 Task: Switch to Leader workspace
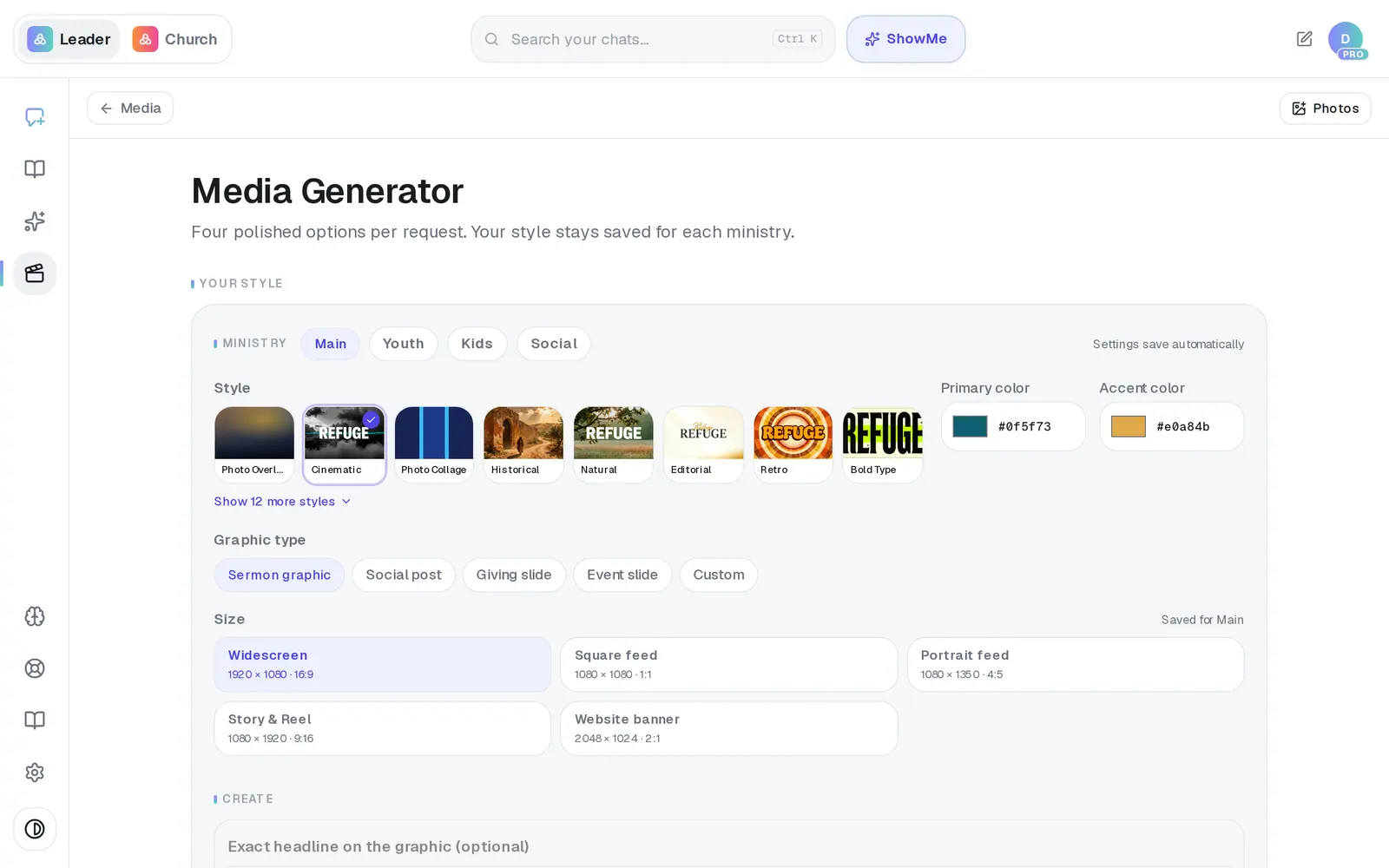tap(69, 39)
